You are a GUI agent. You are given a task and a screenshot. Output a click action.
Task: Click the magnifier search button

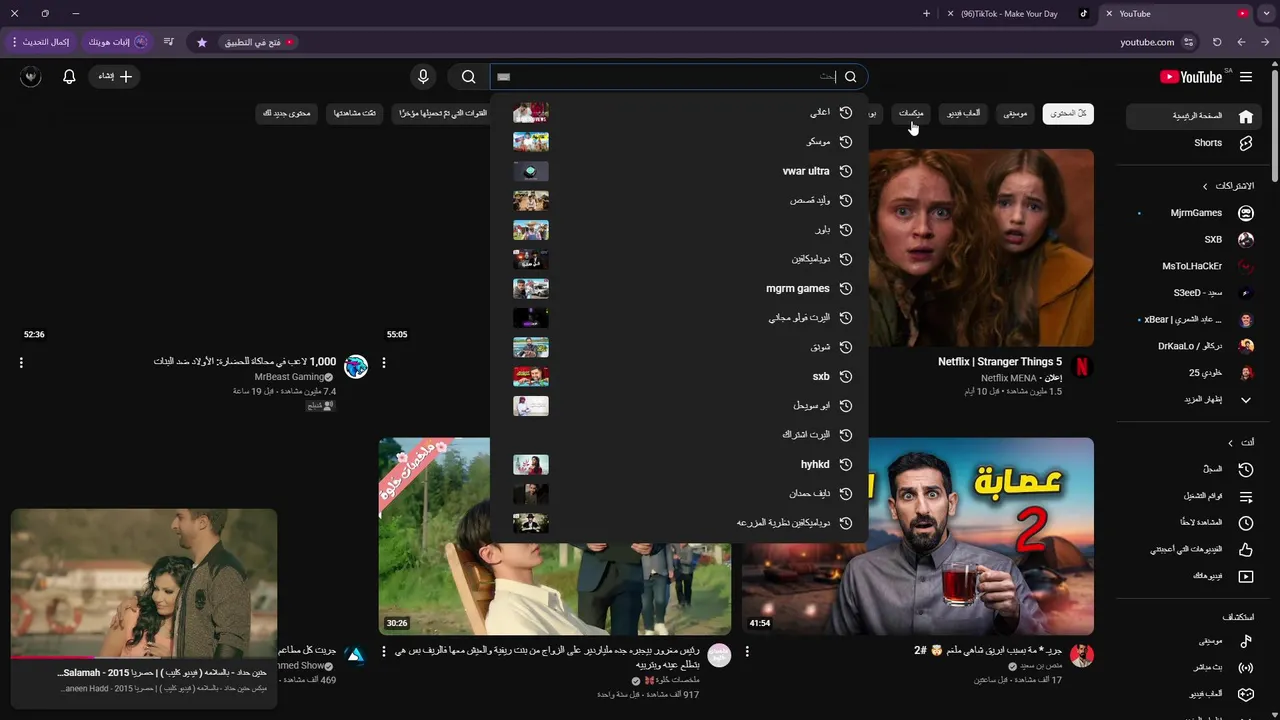pyautogui.click(x=468, y=77)
